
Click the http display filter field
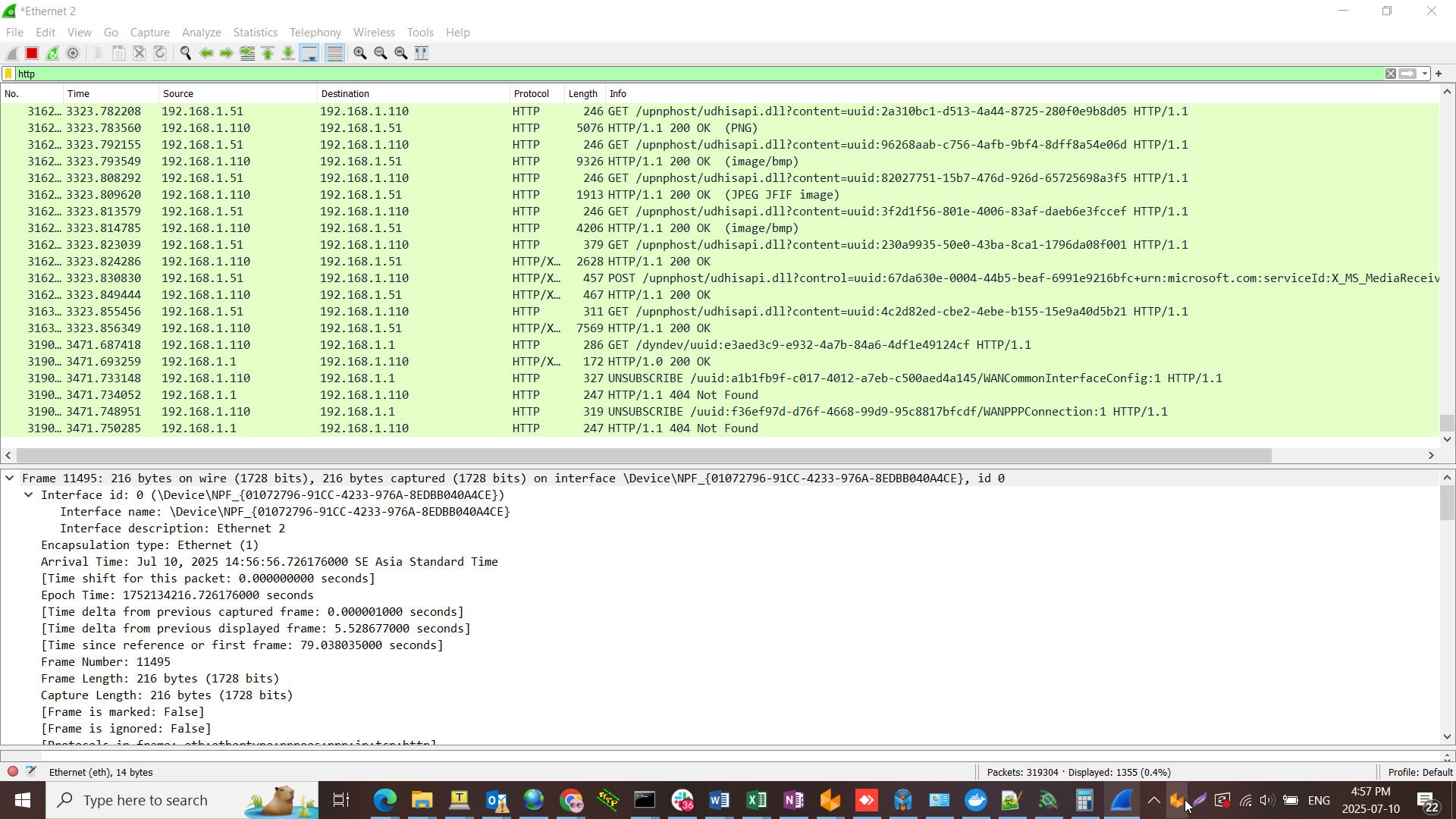click(x=698, y=74)
